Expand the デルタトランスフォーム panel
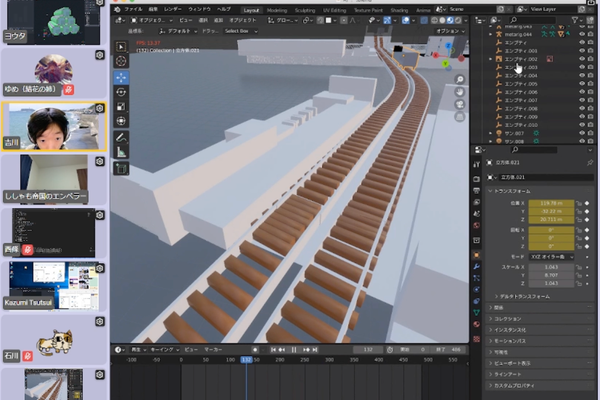600x400 pixels. [524, 296]
